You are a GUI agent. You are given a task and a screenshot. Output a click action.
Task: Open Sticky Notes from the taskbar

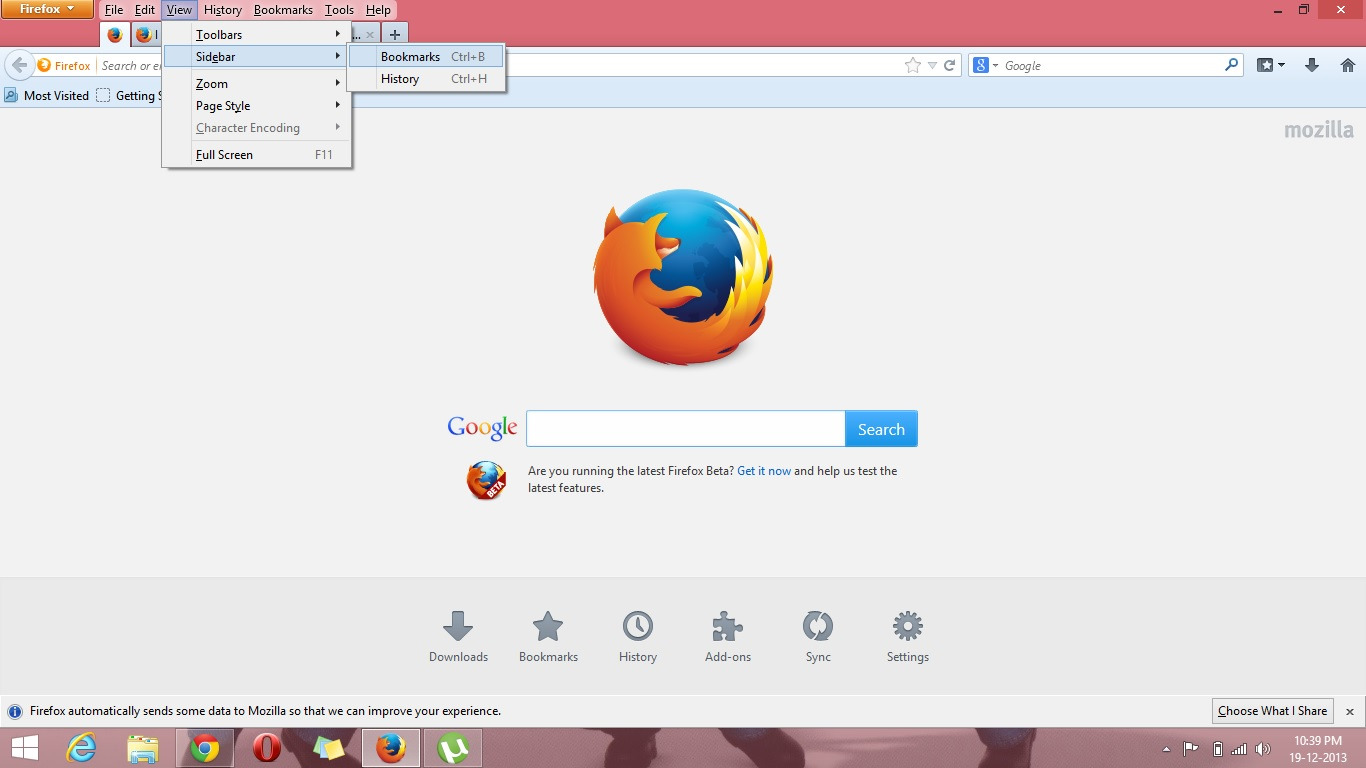(329, 748)
